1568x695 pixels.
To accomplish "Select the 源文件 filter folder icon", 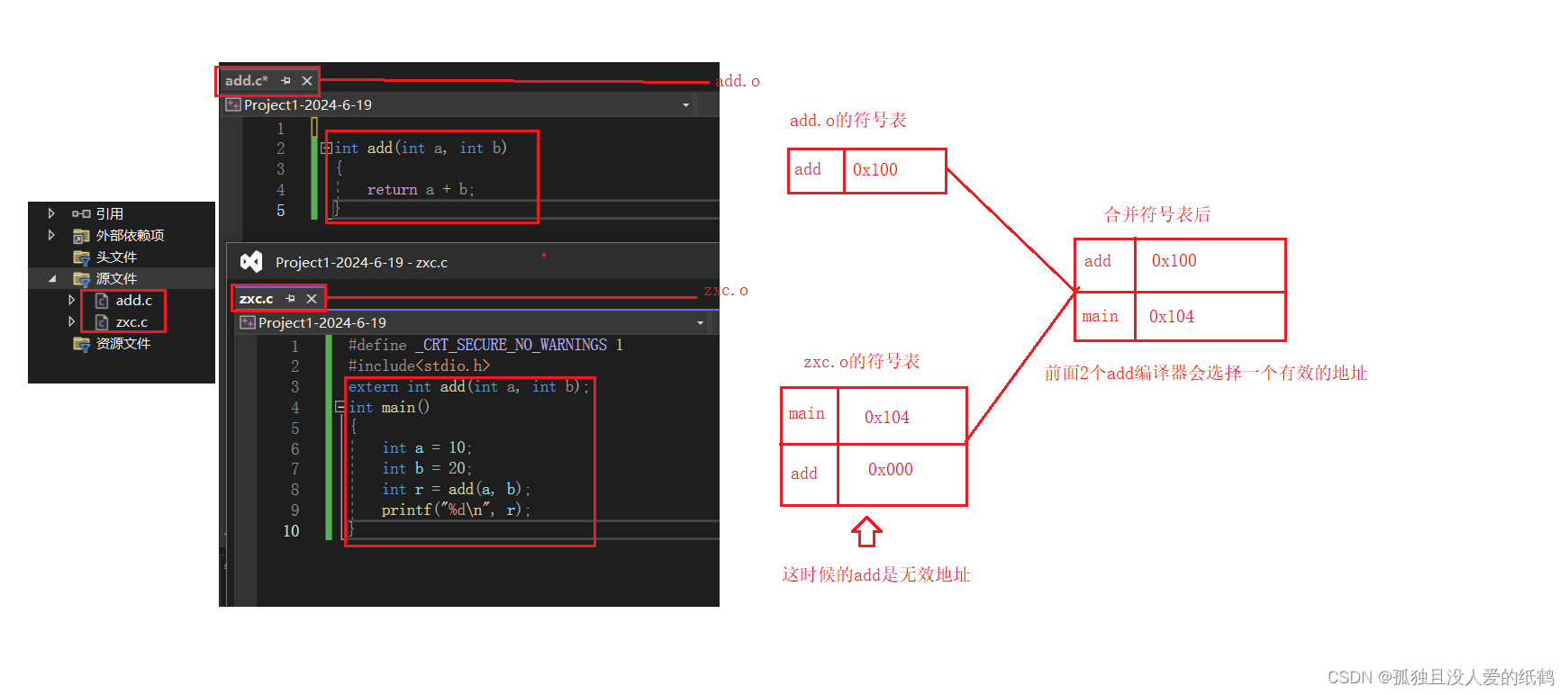I will point(81,278).
